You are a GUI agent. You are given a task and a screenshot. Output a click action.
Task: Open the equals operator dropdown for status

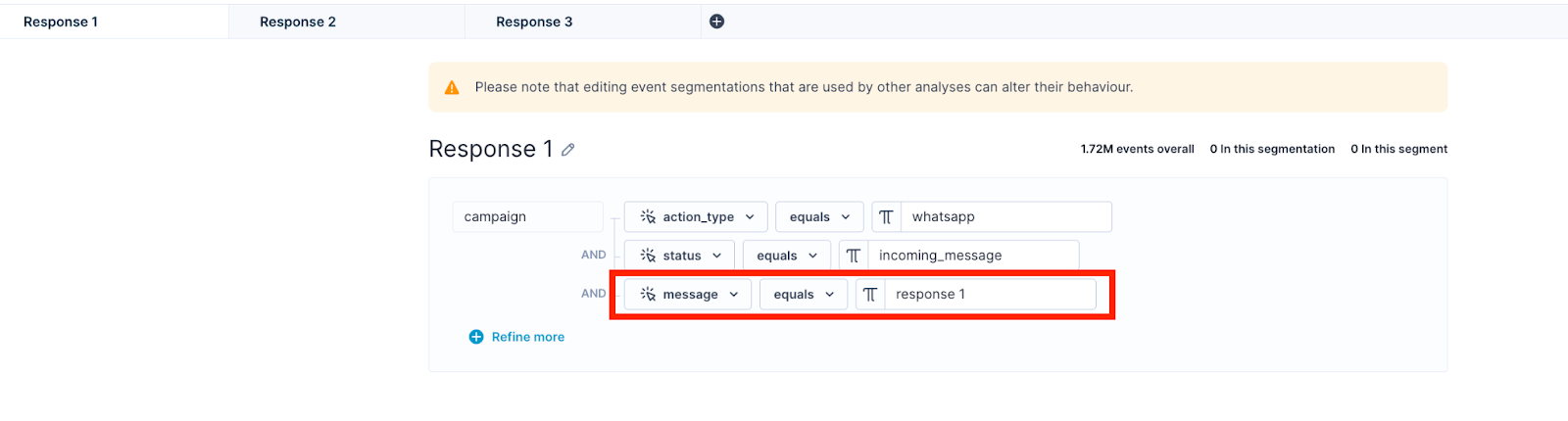pos(787,256)
